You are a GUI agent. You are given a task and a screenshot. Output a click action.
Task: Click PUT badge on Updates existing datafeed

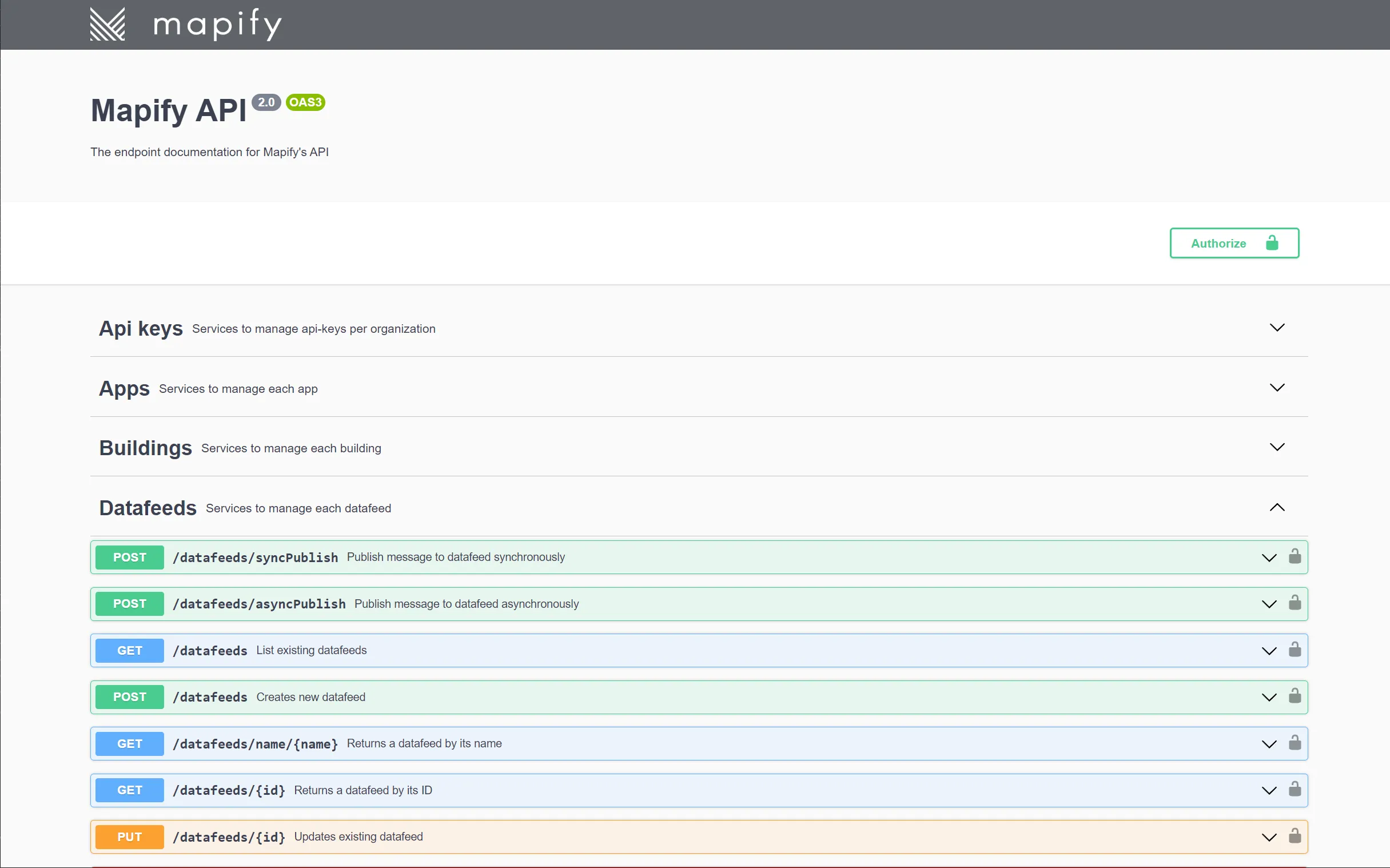(x=130, y=837)
